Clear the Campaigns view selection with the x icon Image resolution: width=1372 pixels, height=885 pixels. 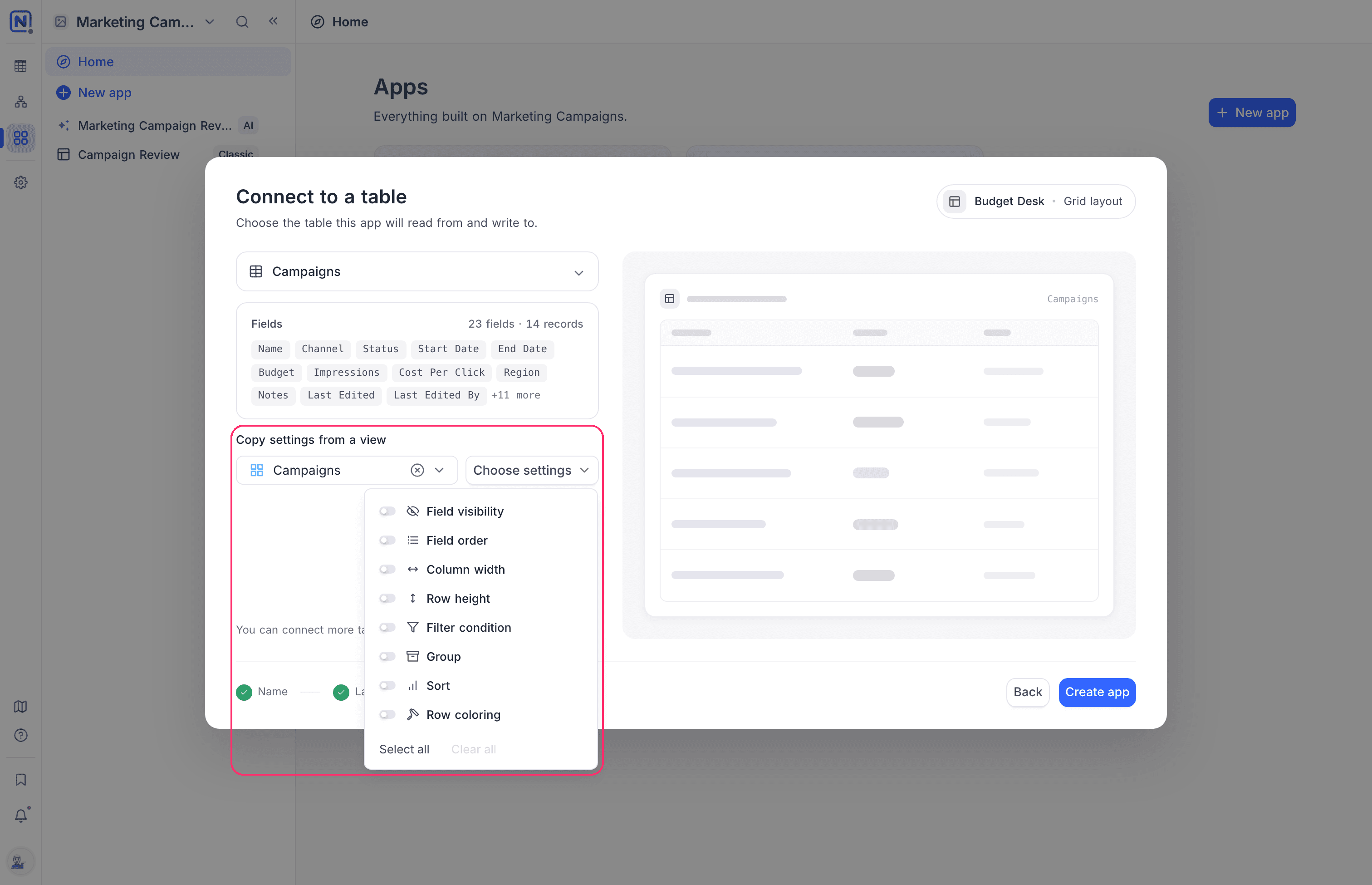(x=417, y=470)
